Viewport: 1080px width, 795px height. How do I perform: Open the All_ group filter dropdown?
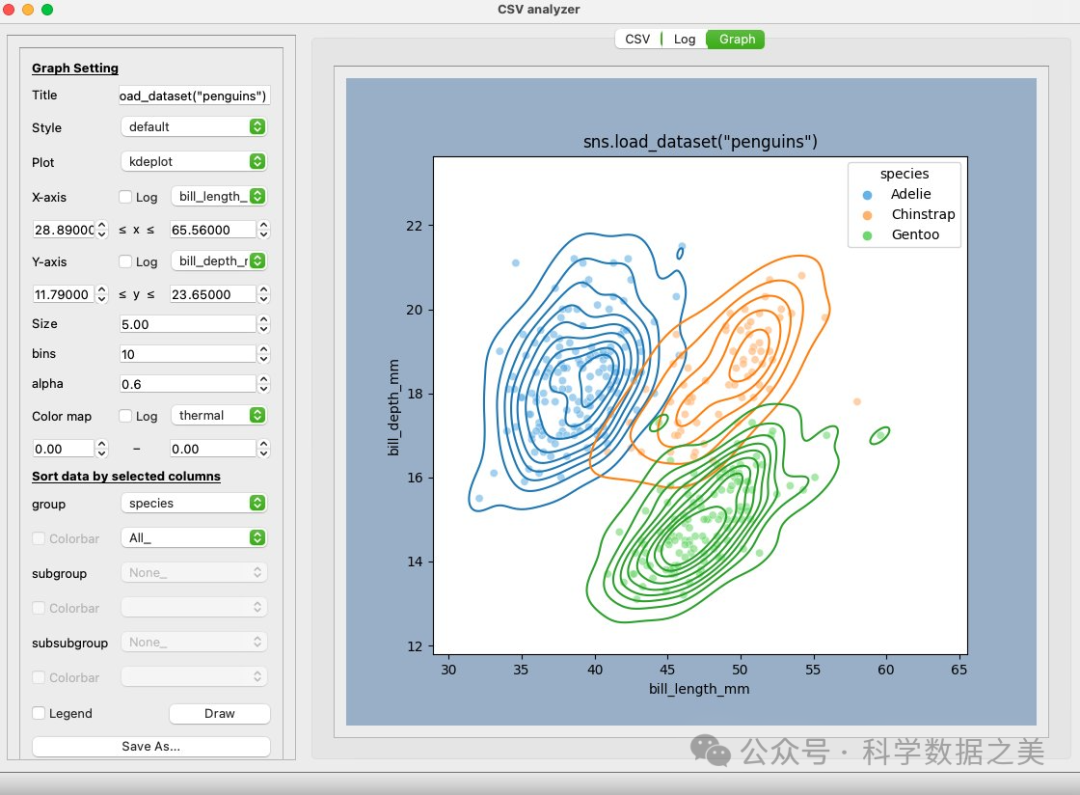coord(194,538)
